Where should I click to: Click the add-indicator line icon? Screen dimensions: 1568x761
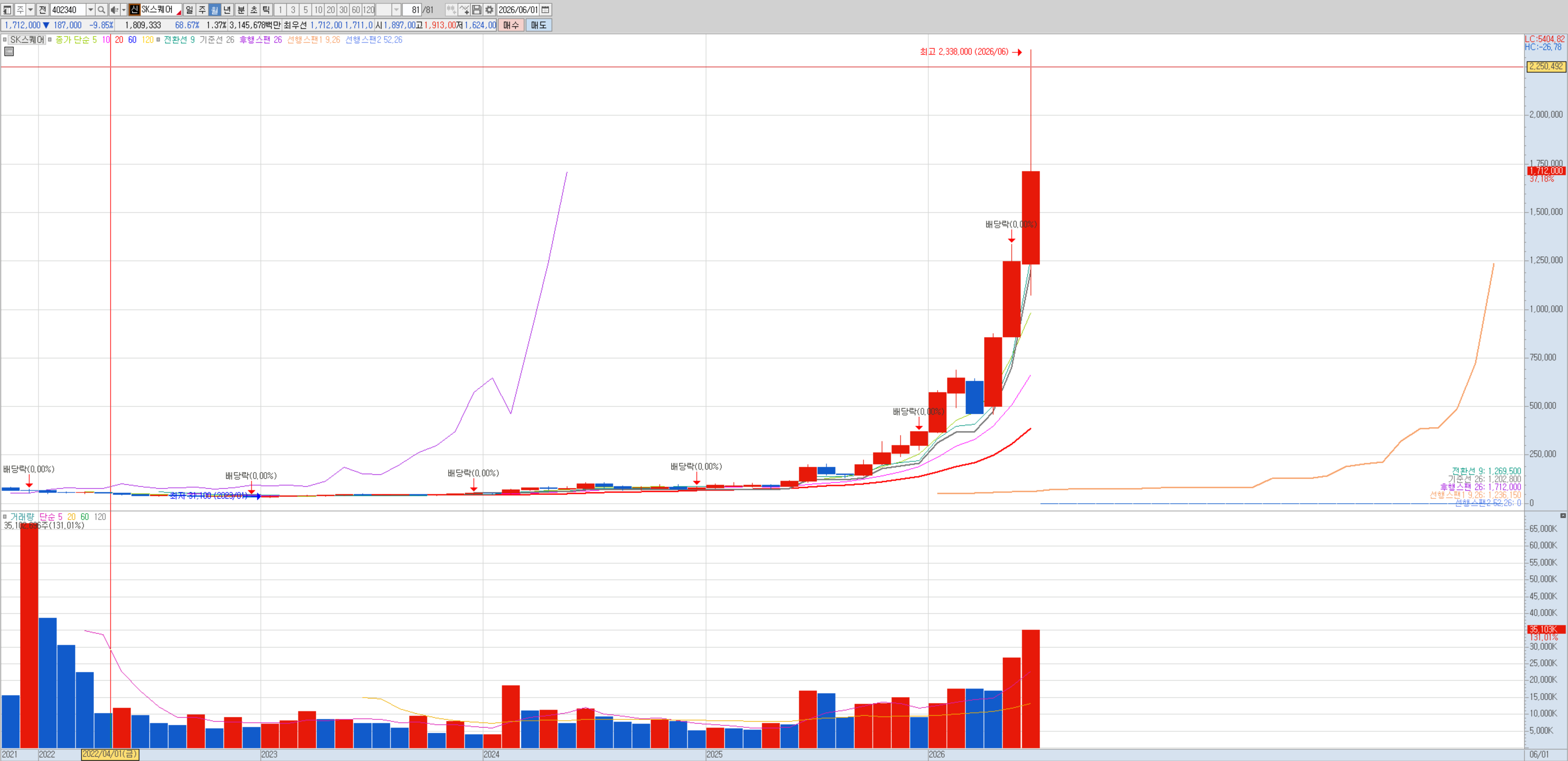click(x=464, y=10)
